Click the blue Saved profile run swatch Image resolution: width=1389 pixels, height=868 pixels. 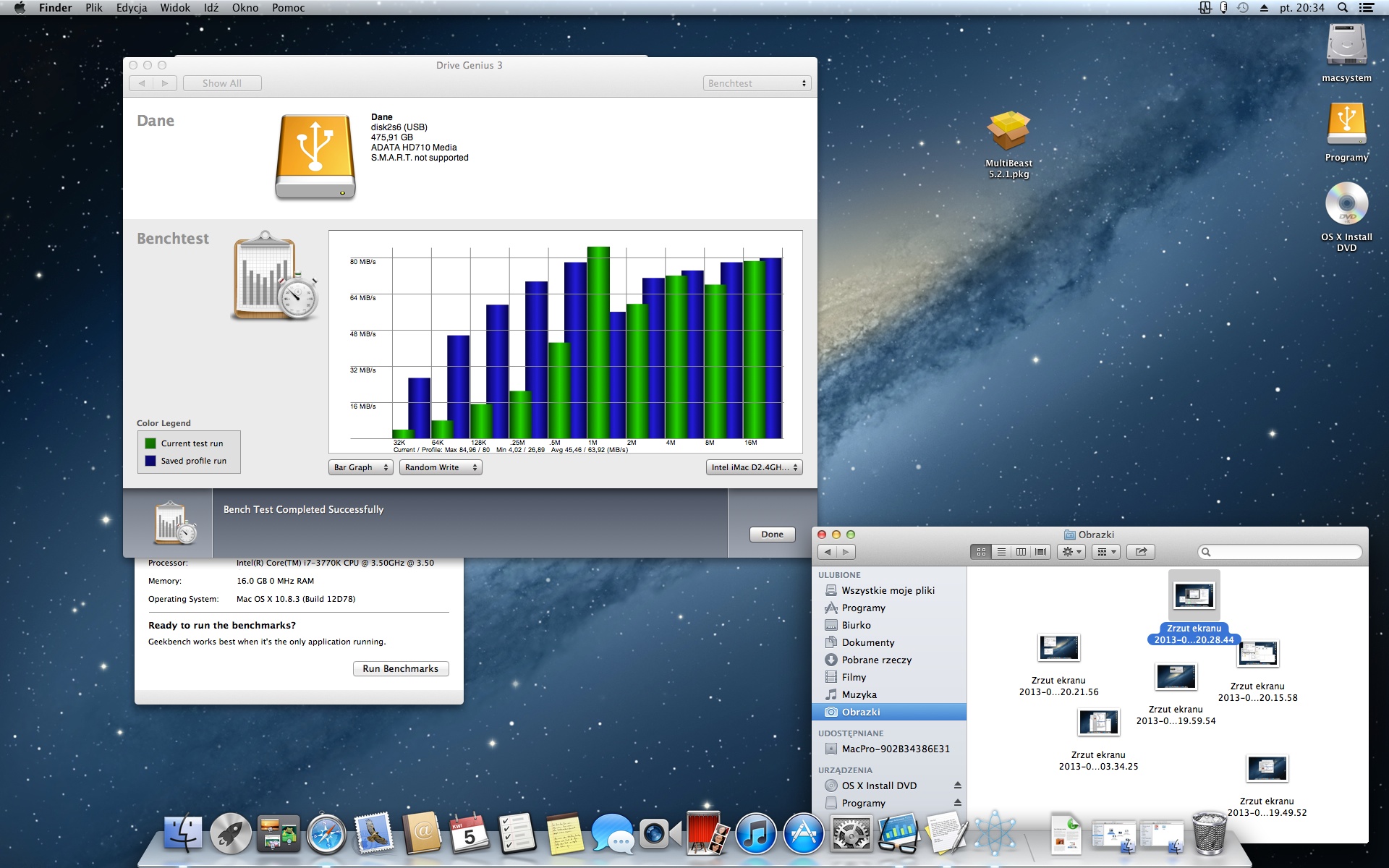pos(150,461)
